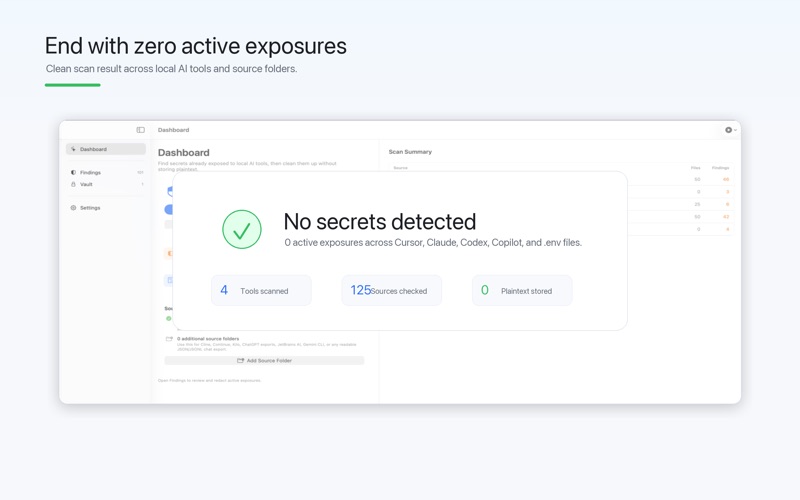Click the '0 additional source folders' text
The height and width of the screenshot is (500, 800).
pos(208,339)
